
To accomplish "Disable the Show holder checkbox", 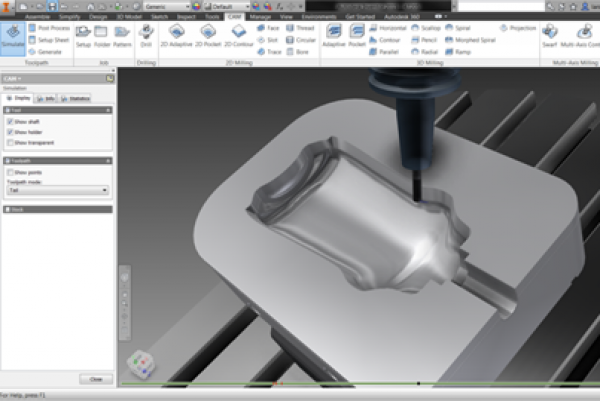I will coord(10,132).
